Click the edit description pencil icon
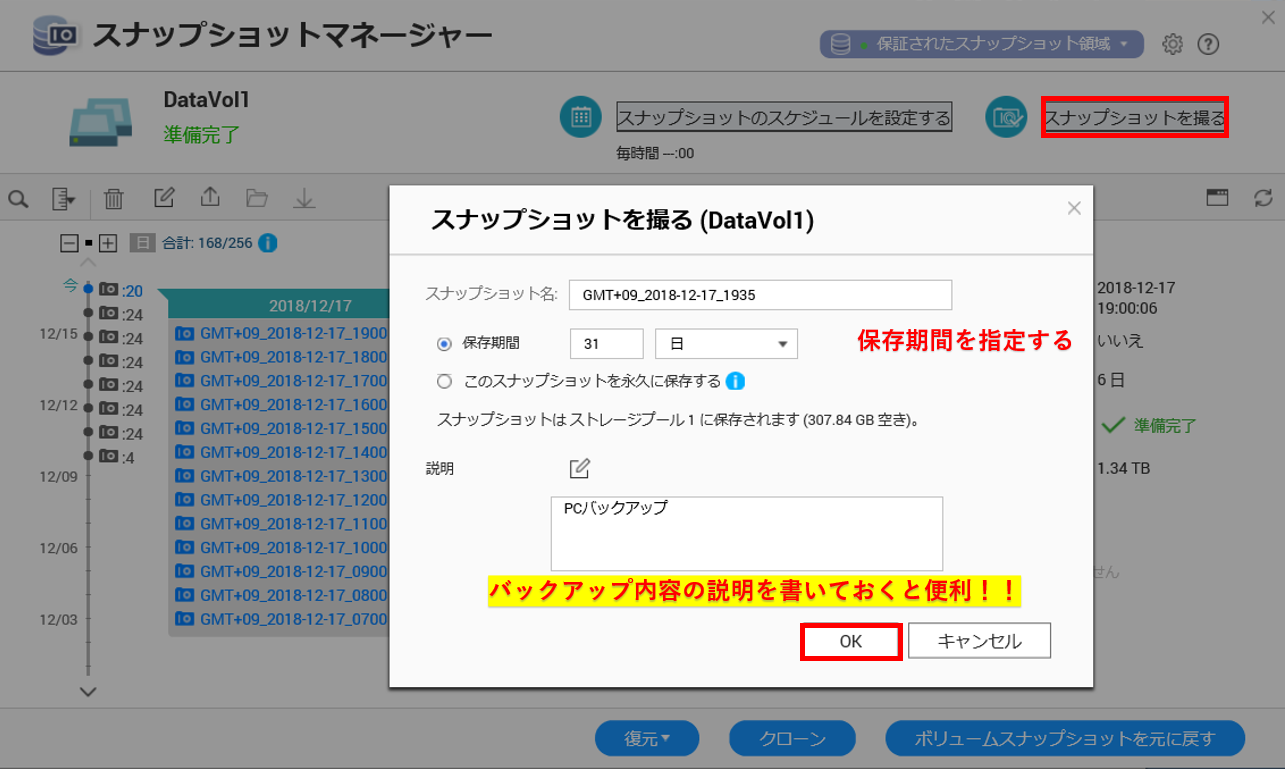Image resolution: width=1287 pixels, height=769 pixels. [x=579, y=468]
